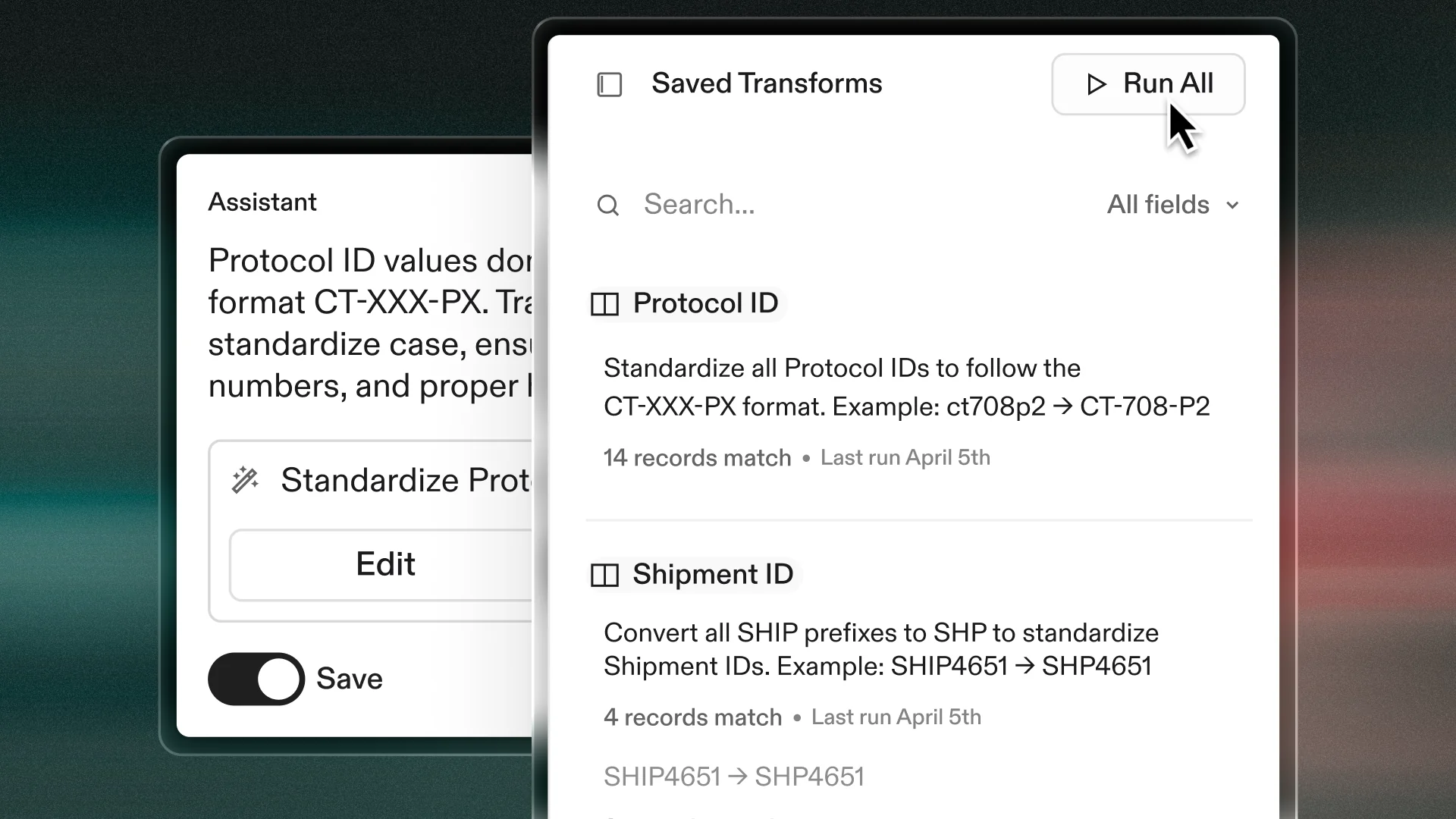
Task: Click the magic wand transform icon
Action: (x=245, y=480)
